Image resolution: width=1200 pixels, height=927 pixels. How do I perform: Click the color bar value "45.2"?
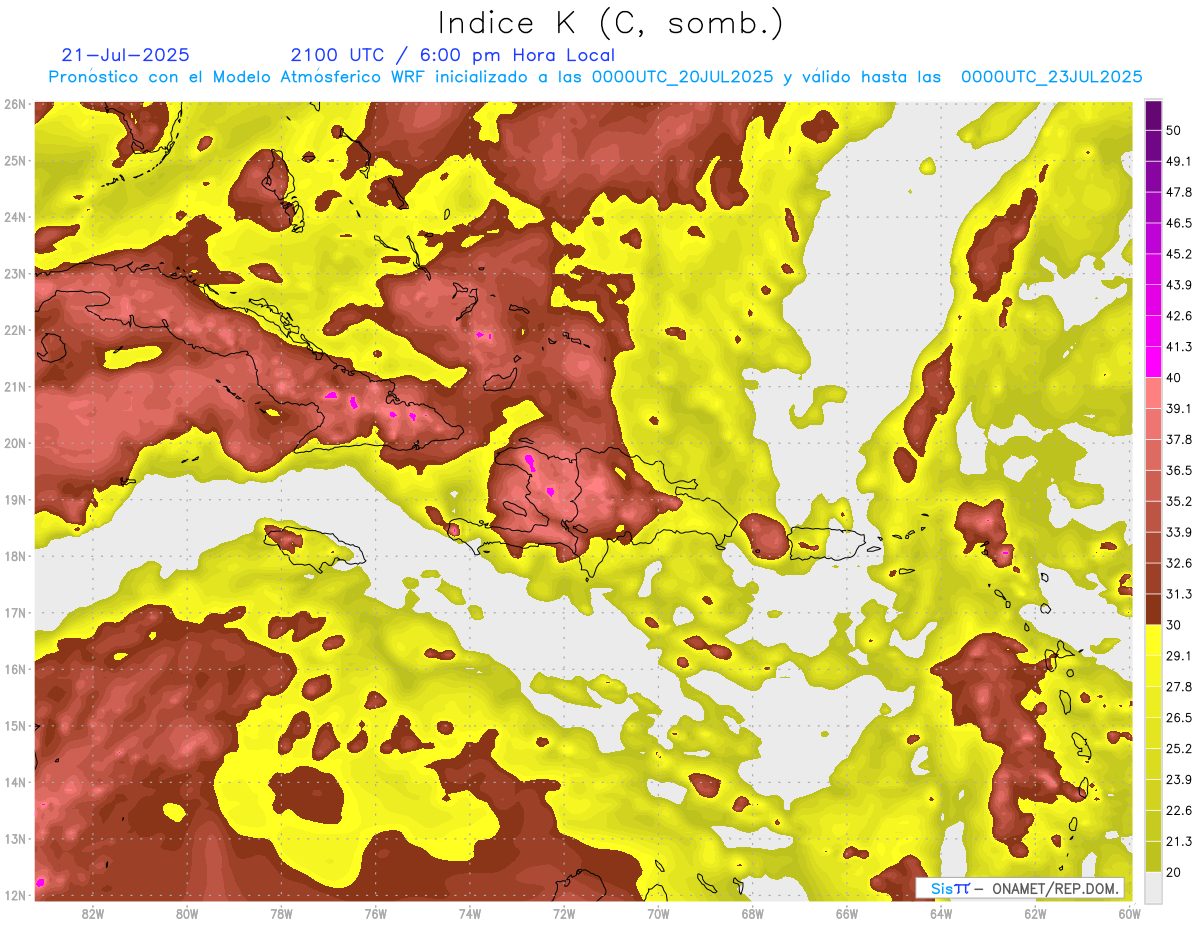point(1179,254)
